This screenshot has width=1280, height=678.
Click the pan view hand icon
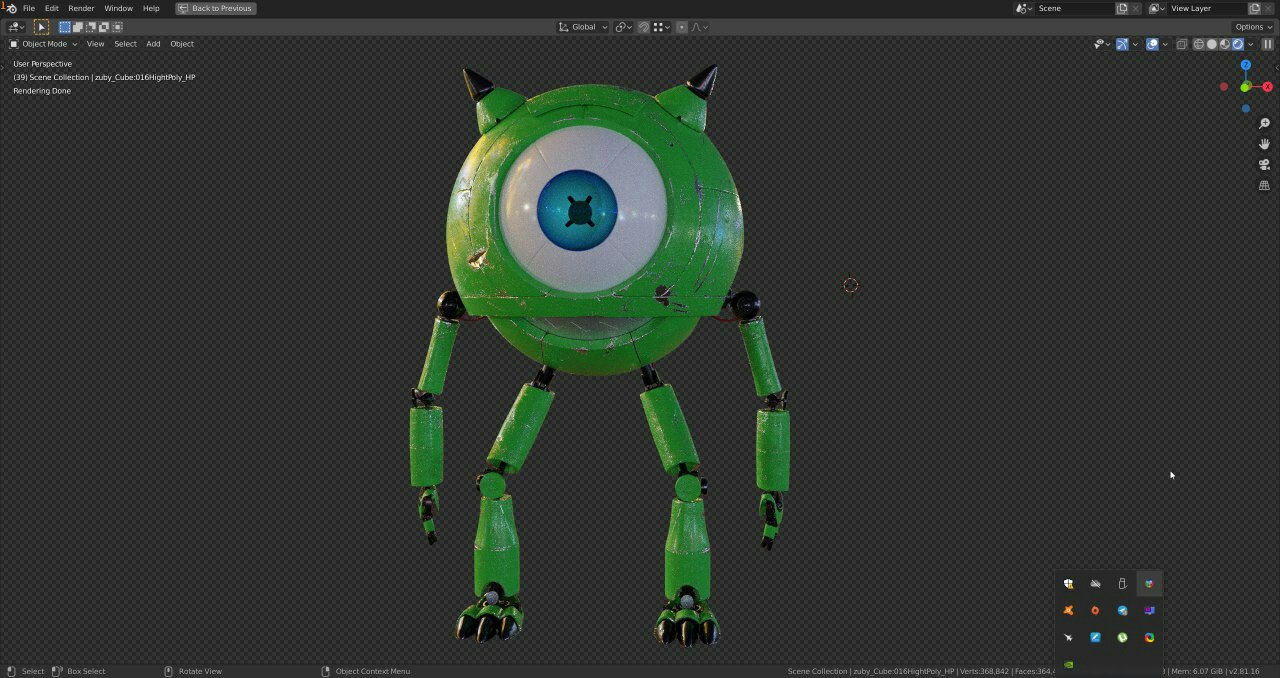point(1264,144)
